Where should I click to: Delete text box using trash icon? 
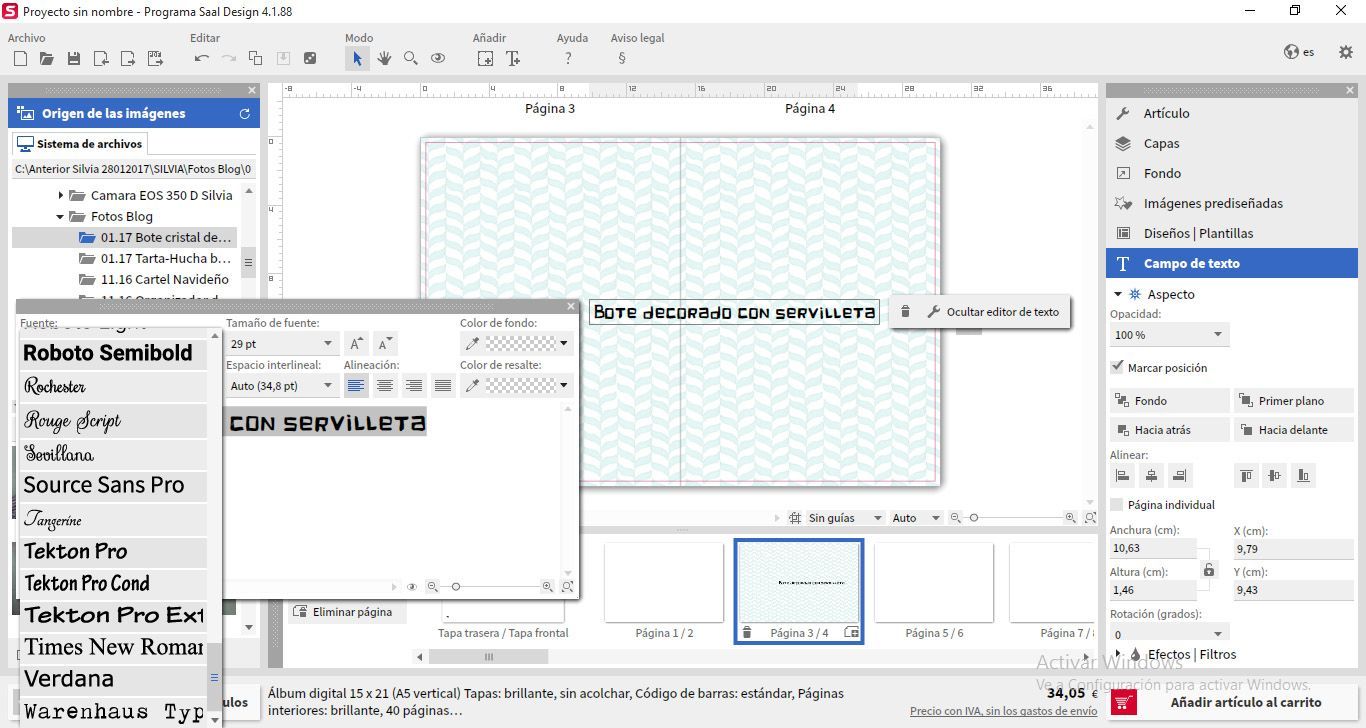pyautogui.click(x=905, y=312)
